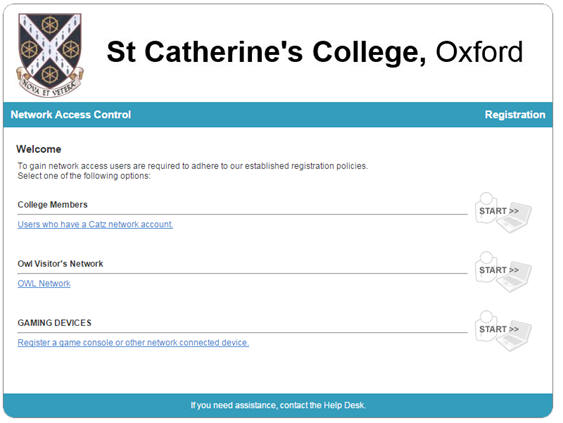Click the Nova et Vetera motto ribbon
The image size is (563, 423).
(50, 85)
